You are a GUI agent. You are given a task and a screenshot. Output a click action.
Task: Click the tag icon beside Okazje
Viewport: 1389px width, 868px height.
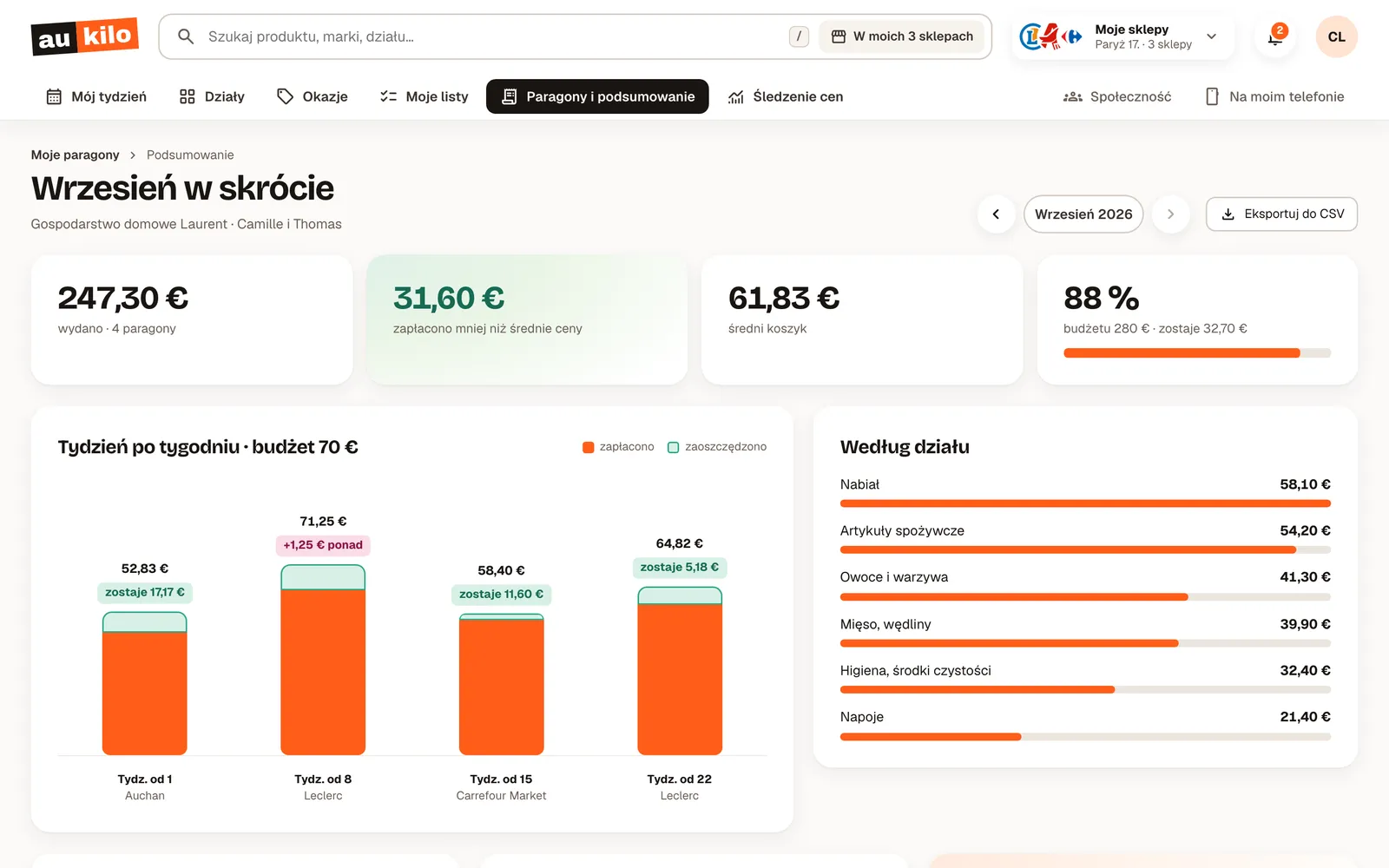285,96
